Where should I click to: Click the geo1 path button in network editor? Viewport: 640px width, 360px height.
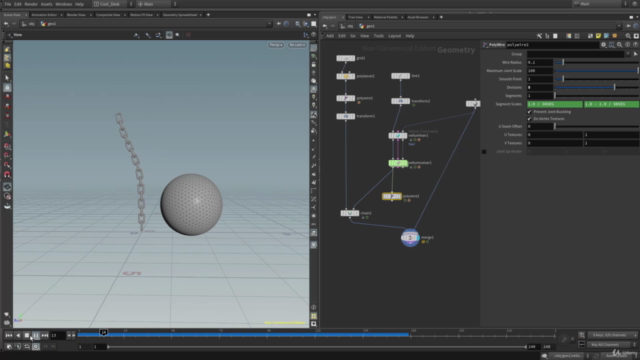tap(367, 26)
